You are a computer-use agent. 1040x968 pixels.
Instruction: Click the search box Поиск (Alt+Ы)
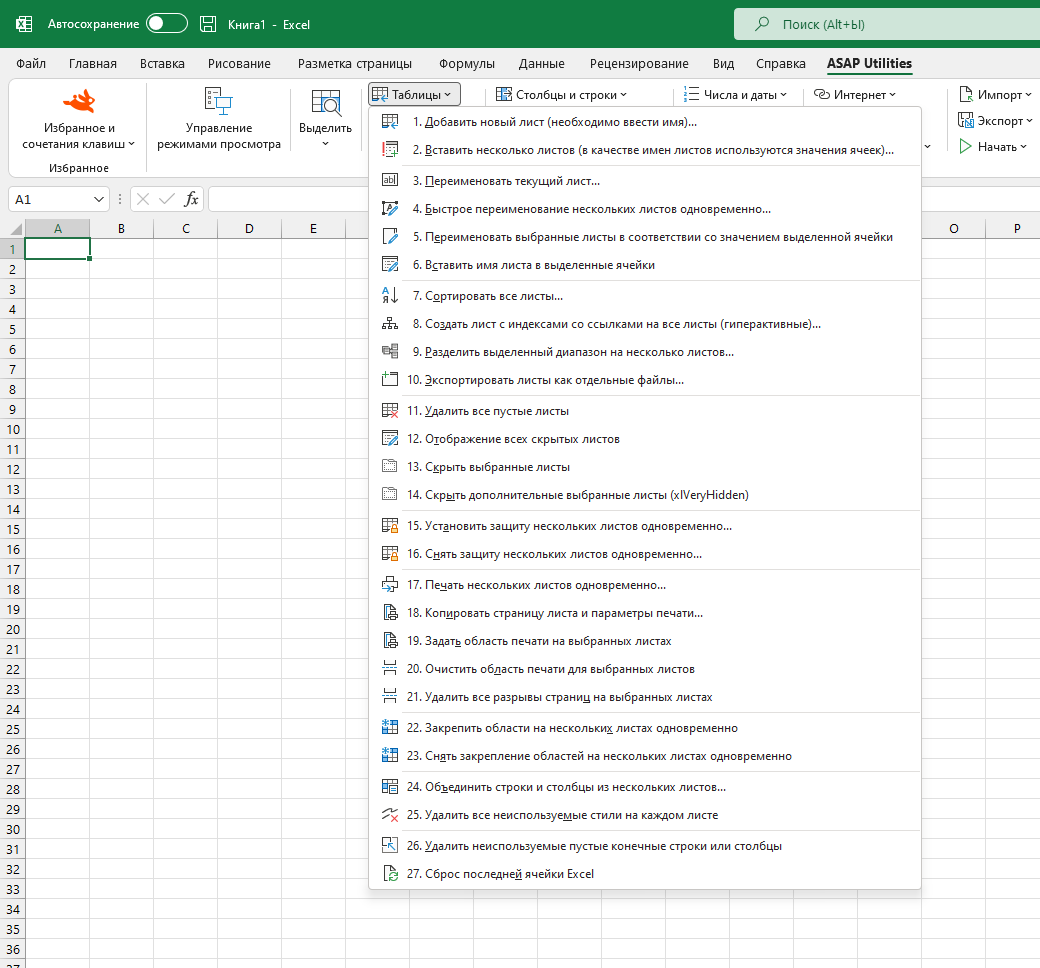click(x=887, y=25)
